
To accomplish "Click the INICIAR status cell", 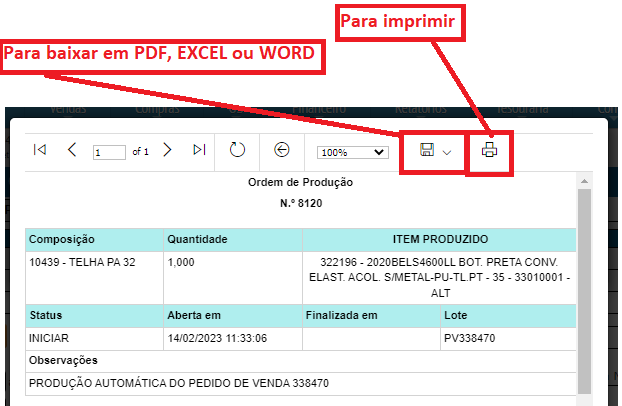I will (x=51, y=338).
